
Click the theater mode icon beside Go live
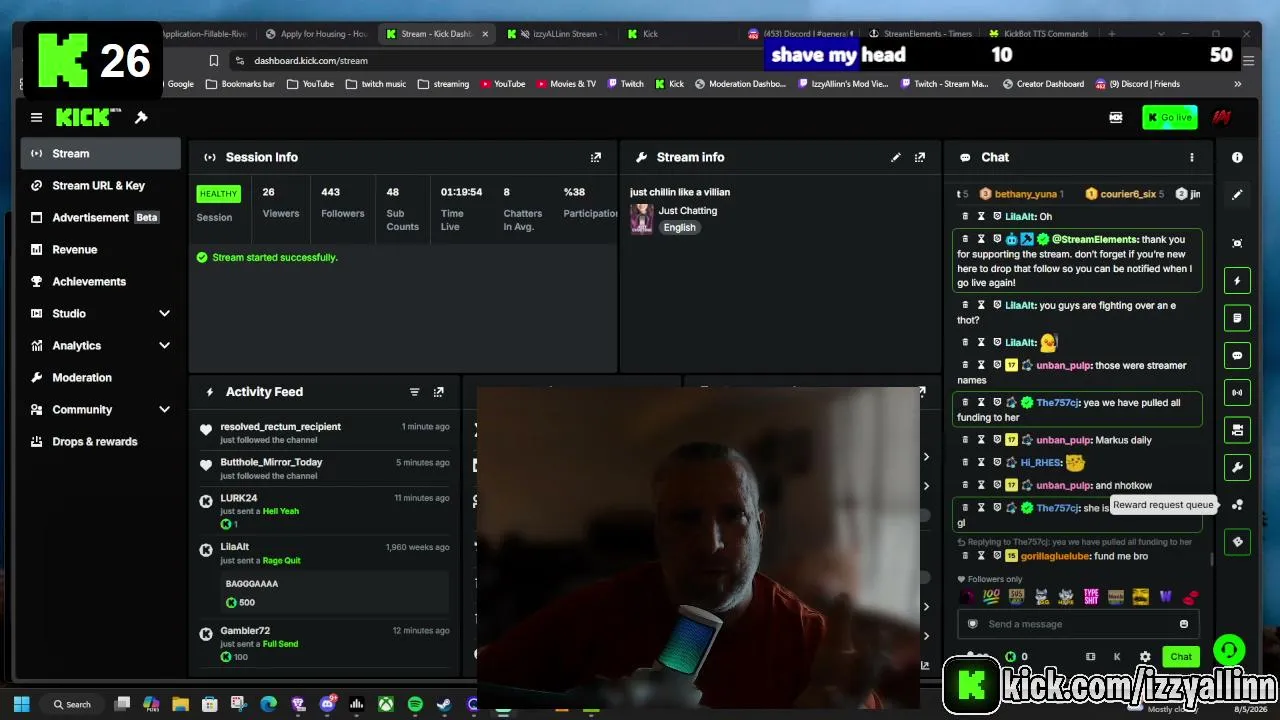pyautogui.click(x=1116, y=118)
